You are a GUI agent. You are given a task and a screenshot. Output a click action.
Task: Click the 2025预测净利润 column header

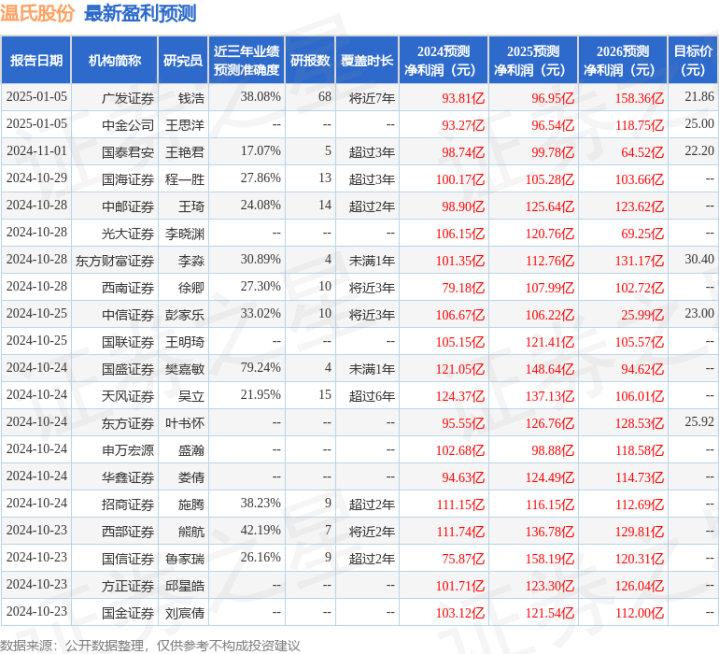click(x=533, y=60)
